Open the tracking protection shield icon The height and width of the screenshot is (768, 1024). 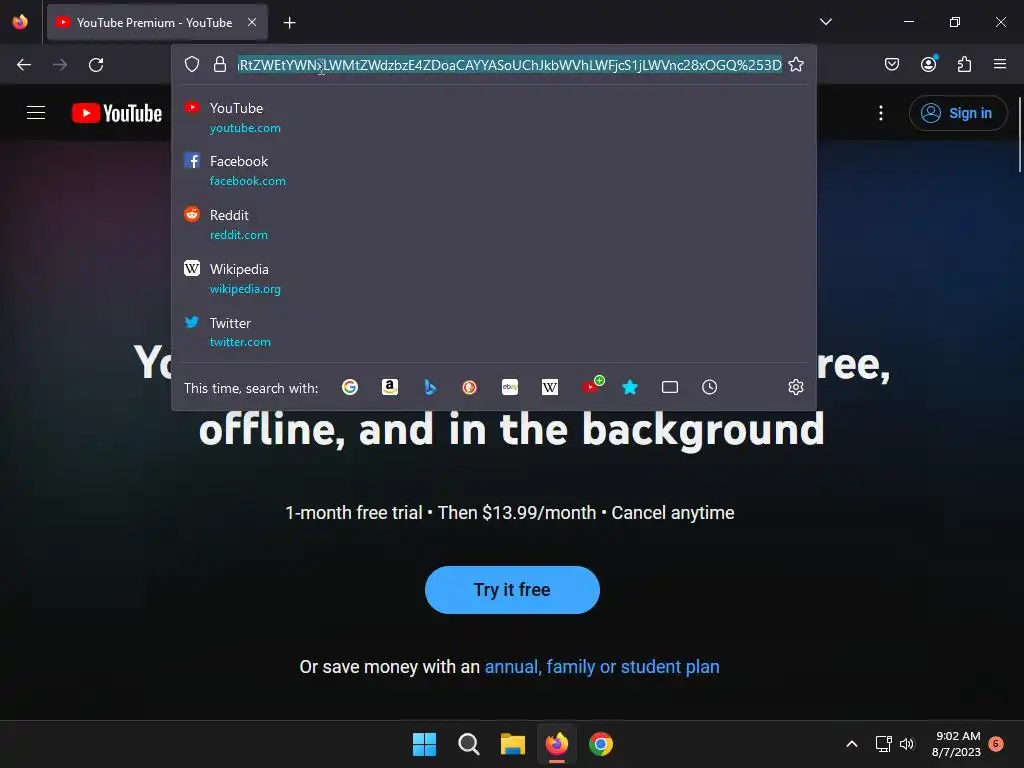pos(191,64)
